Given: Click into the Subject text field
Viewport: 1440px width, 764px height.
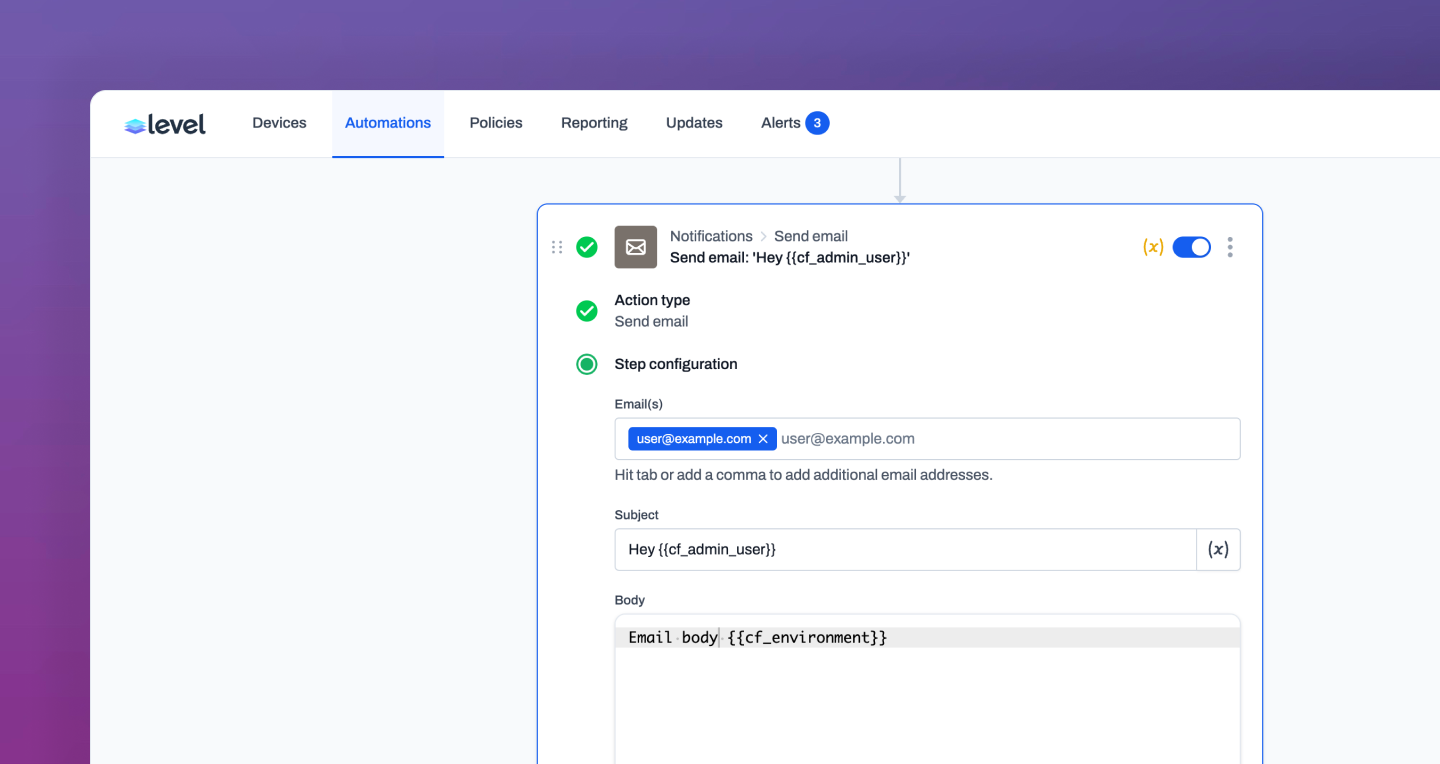Looking at the screenshot, I should coord(906,550).
